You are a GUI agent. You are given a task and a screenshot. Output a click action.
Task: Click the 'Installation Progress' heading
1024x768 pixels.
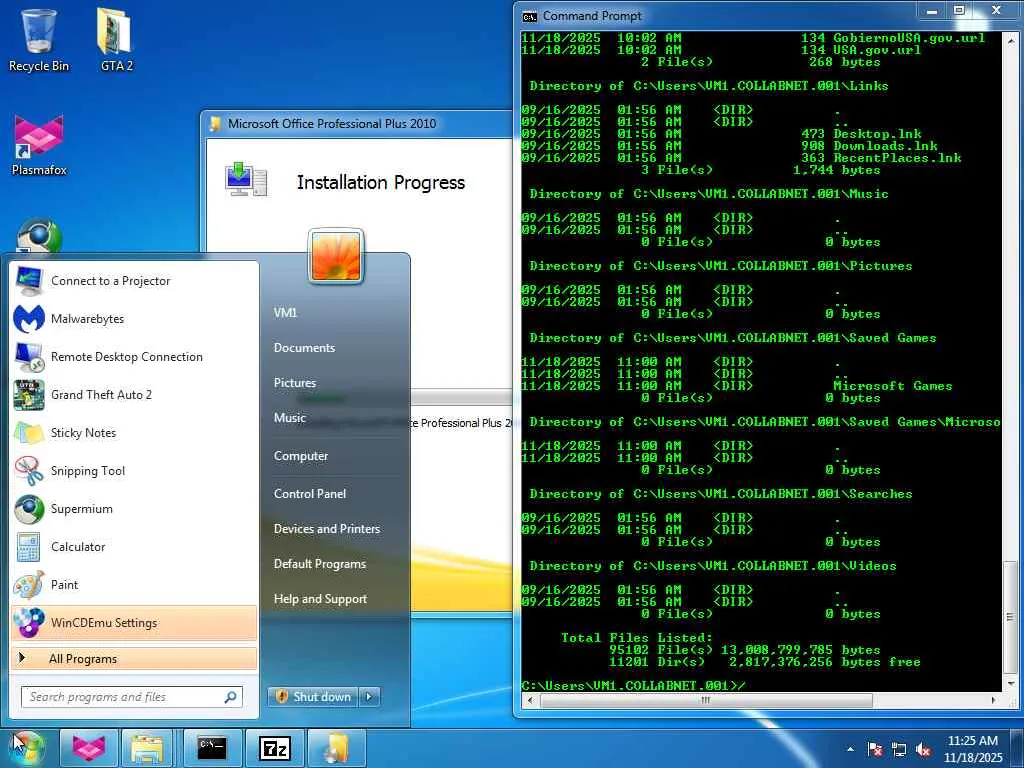pyautogui.click(x=381, y=183)
